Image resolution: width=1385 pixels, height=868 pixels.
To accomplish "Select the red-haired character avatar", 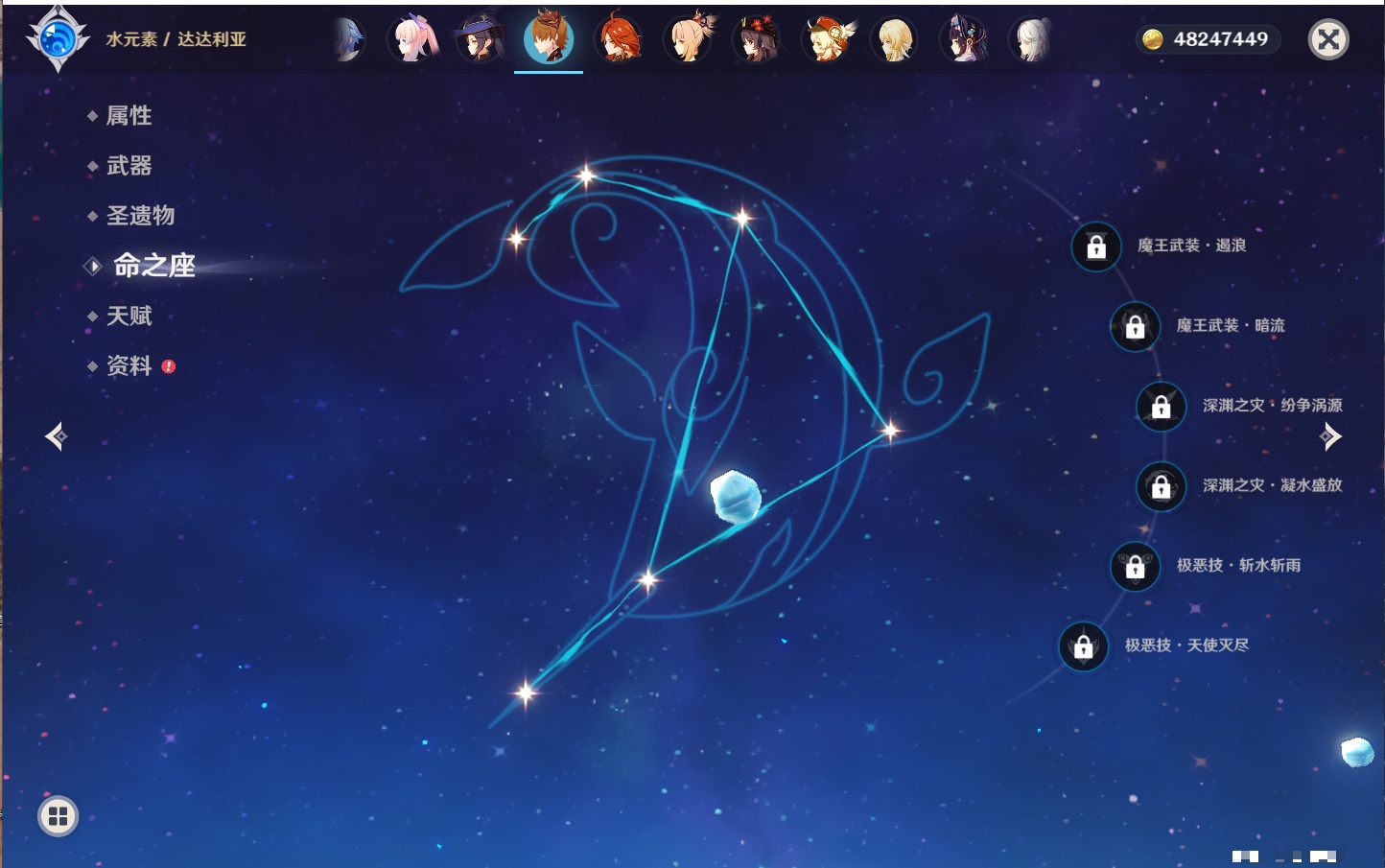I will 619,39.
